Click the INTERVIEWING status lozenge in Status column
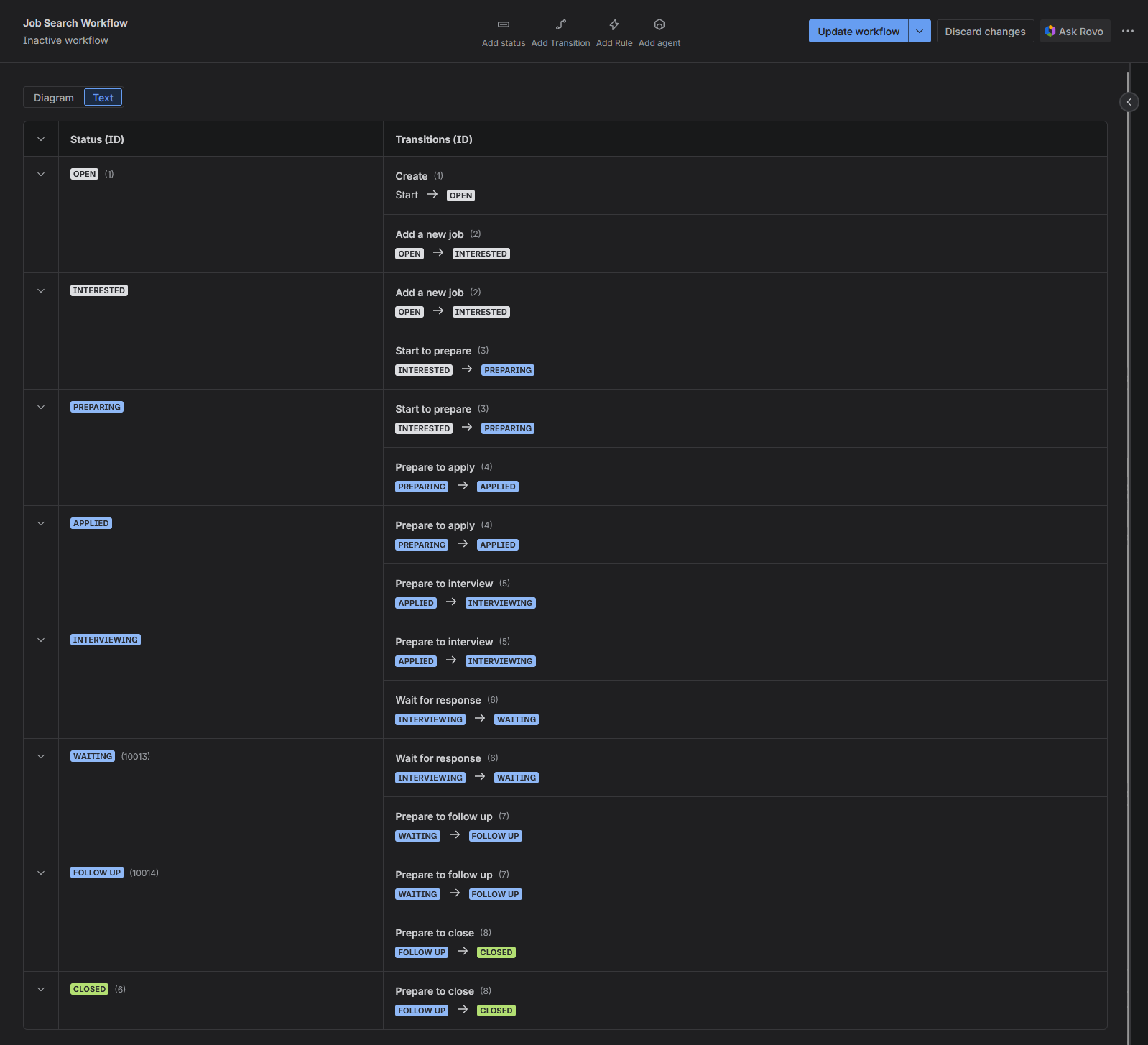 (x=106, y=640)
